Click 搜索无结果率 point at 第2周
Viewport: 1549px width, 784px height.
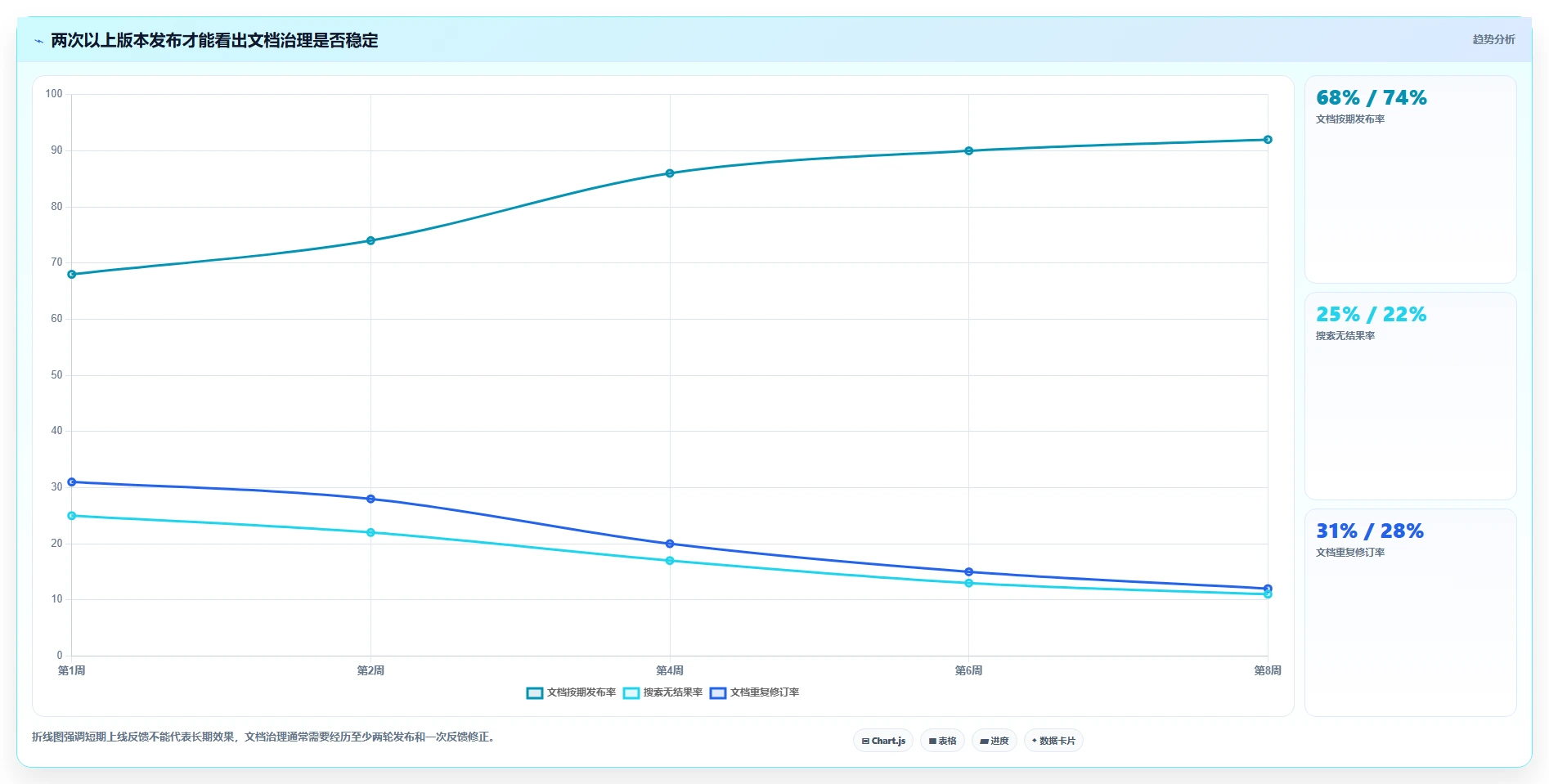[x=370, y=533]
